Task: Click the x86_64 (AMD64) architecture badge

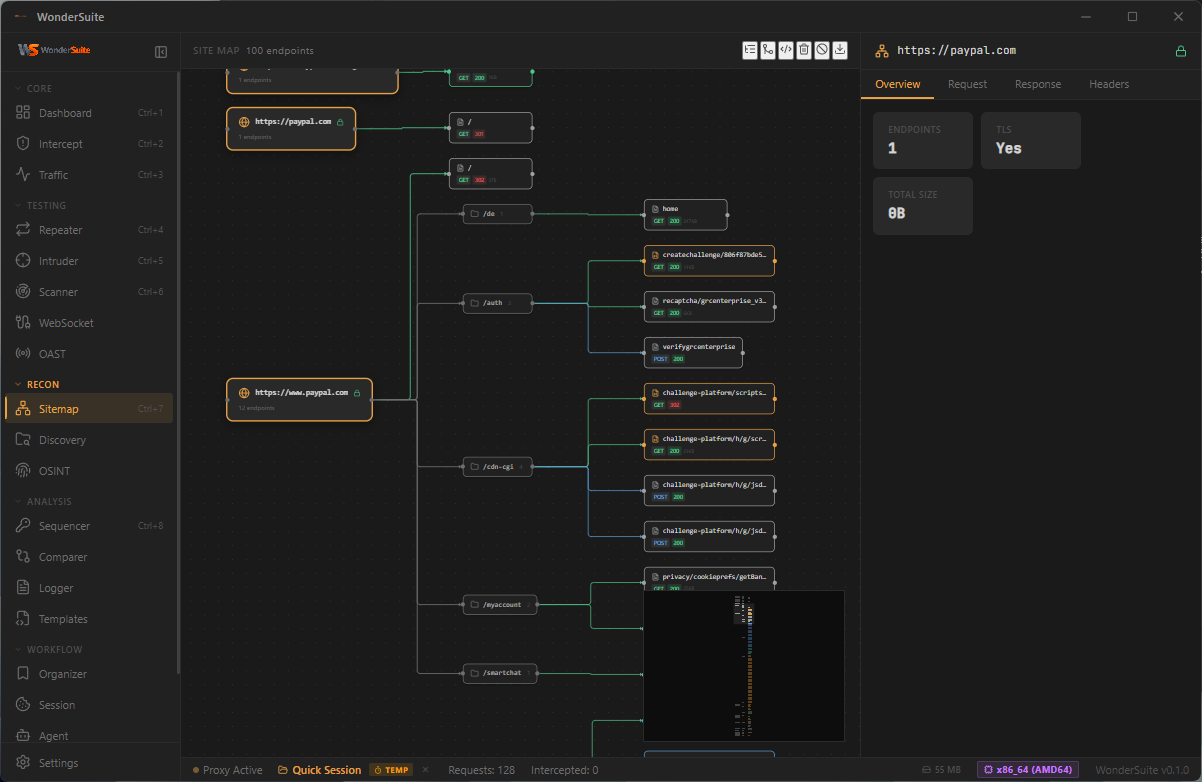Action: click(x=1028, y=770)
